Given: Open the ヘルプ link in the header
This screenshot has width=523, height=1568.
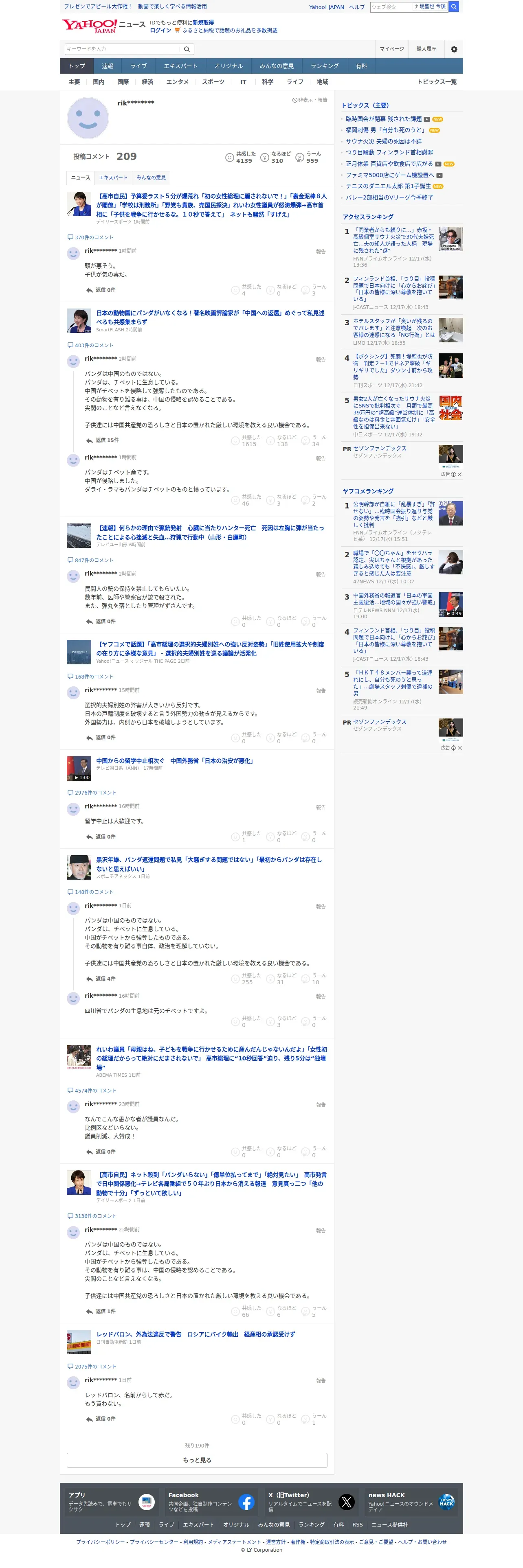Looking at the screenshot, I should [x=357, y=7].
